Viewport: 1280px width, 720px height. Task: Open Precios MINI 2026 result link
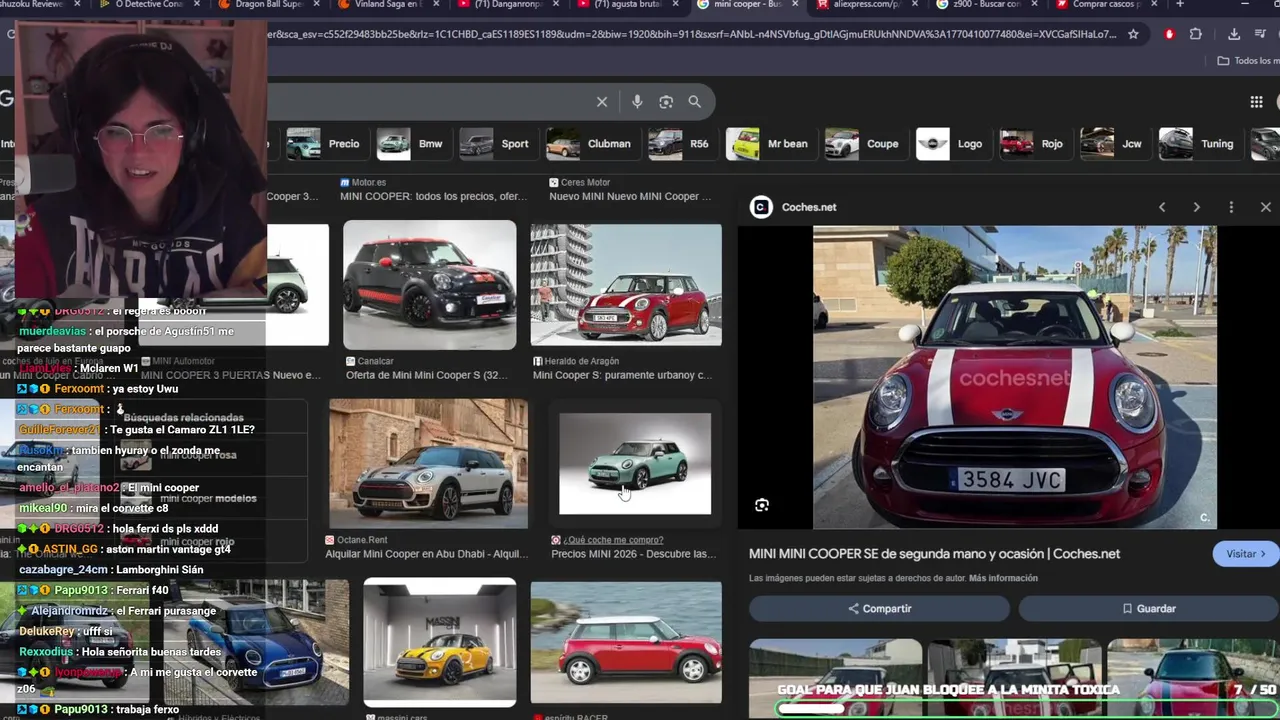pyautogui.click(x=634, y=554)
